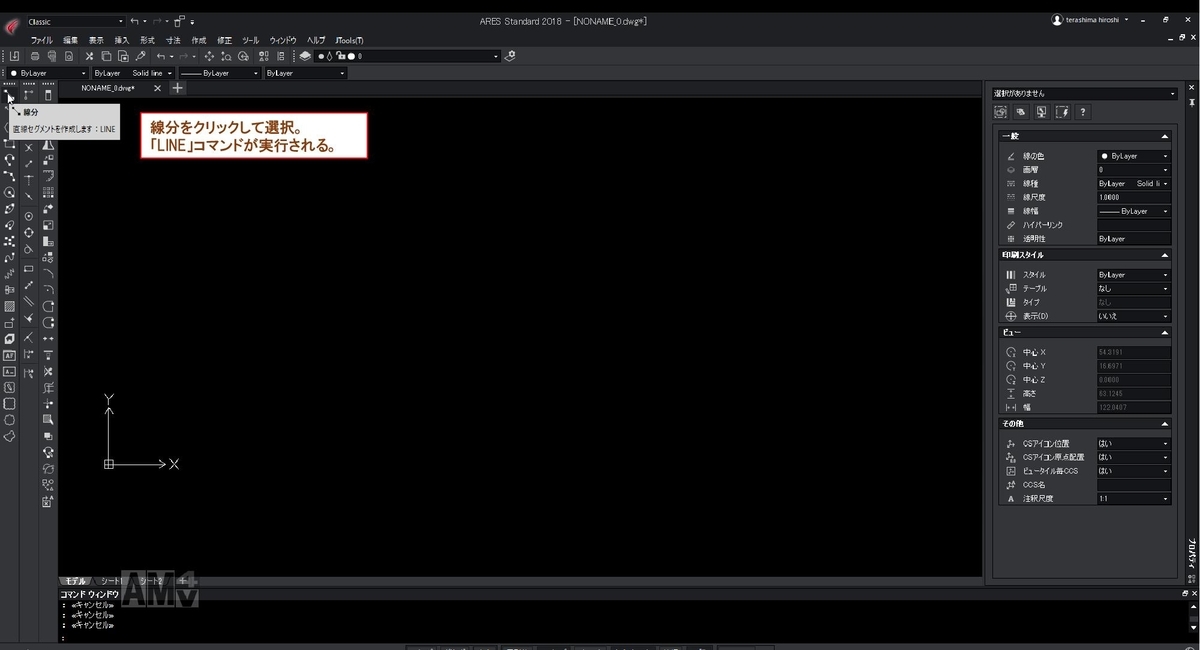Viewport: 1200px width, 650px height.
Task: Open the 線種 dropdown in Properties
Action: coord(1134,184)
